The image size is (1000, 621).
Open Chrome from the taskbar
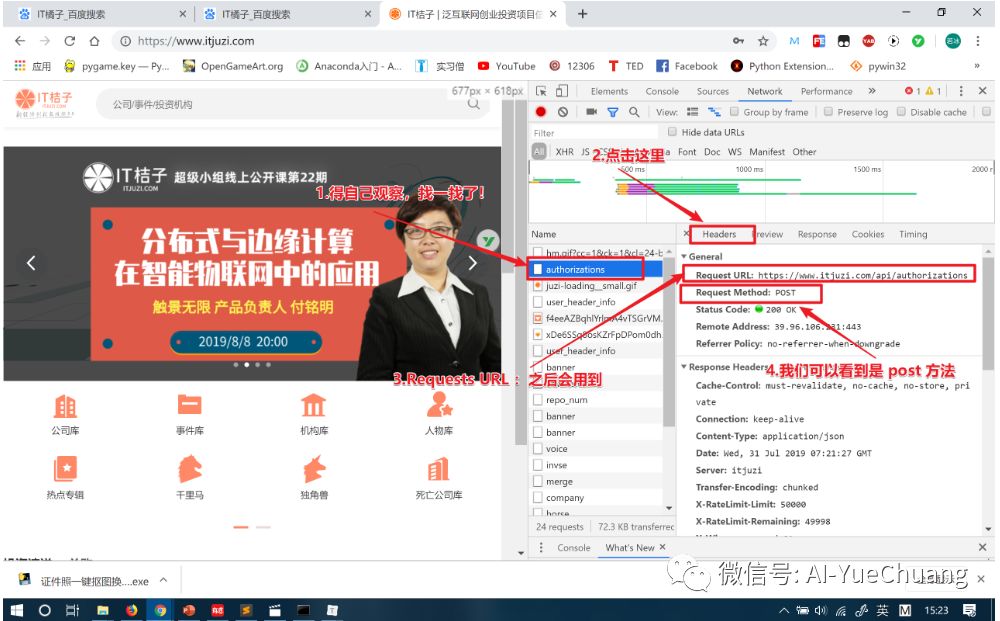pyautogui.click(x=160, y=610)
